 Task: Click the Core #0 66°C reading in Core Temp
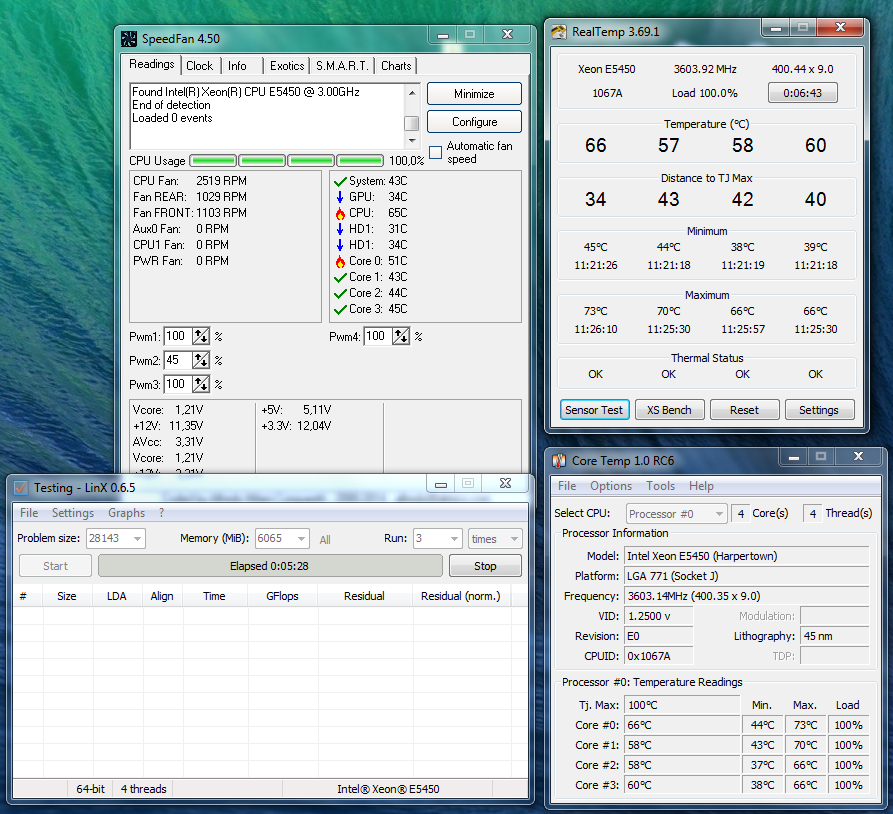point(682,725)
